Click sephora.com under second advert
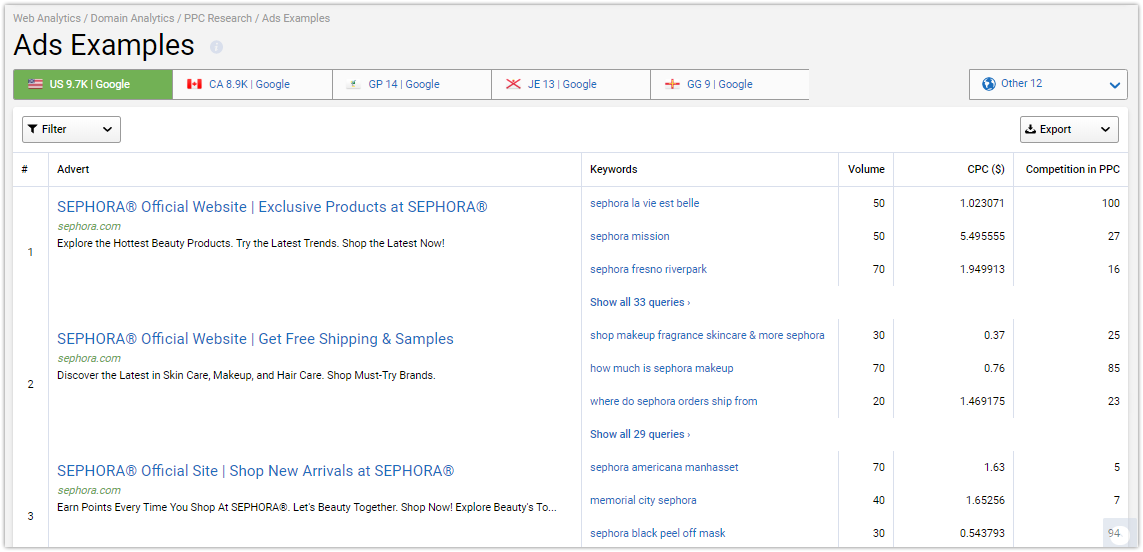Viewport: 1143px width, 552px height. pyautogui.click(x=89, y=358)
